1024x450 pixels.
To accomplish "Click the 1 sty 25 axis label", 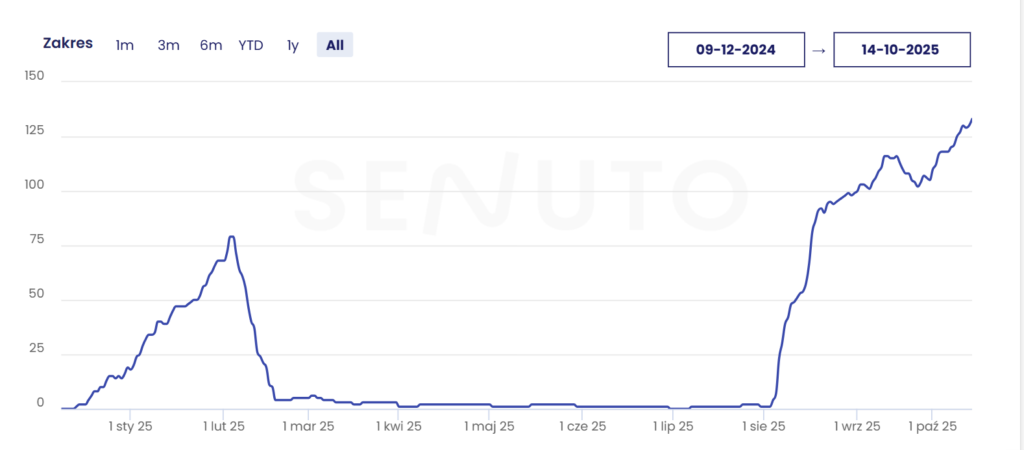I will (x=131, y=427).
